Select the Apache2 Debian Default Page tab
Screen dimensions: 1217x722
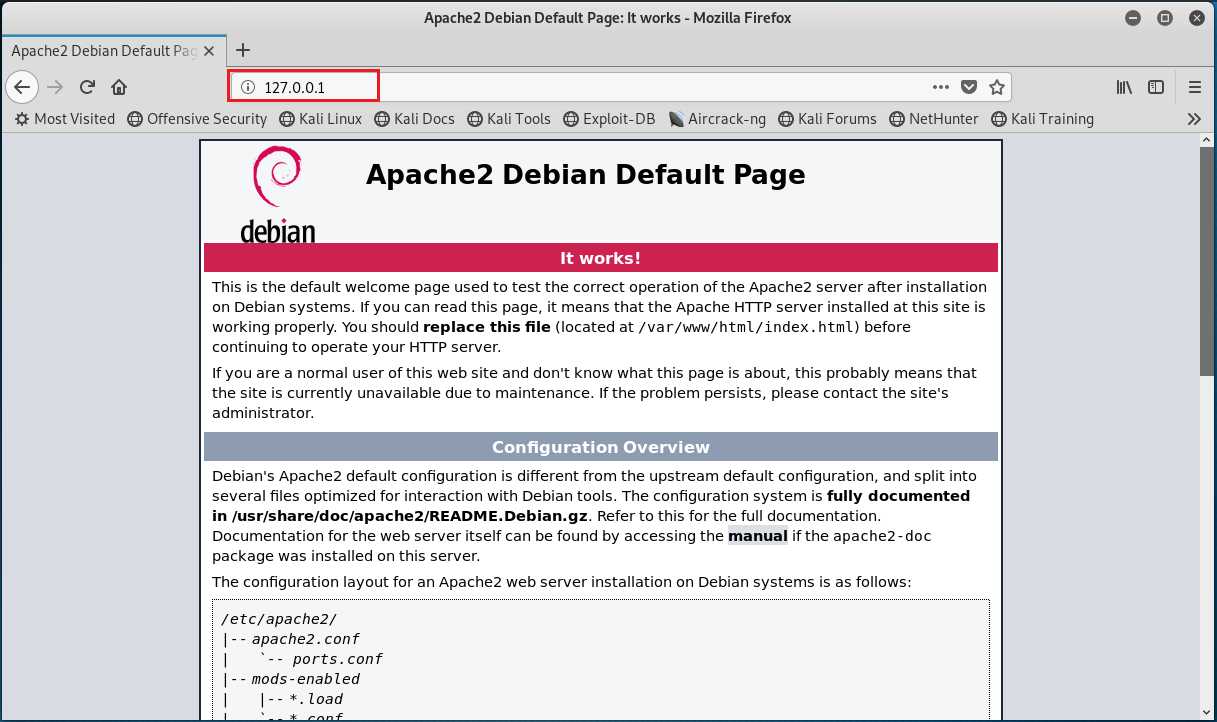(x=113, y=50)
